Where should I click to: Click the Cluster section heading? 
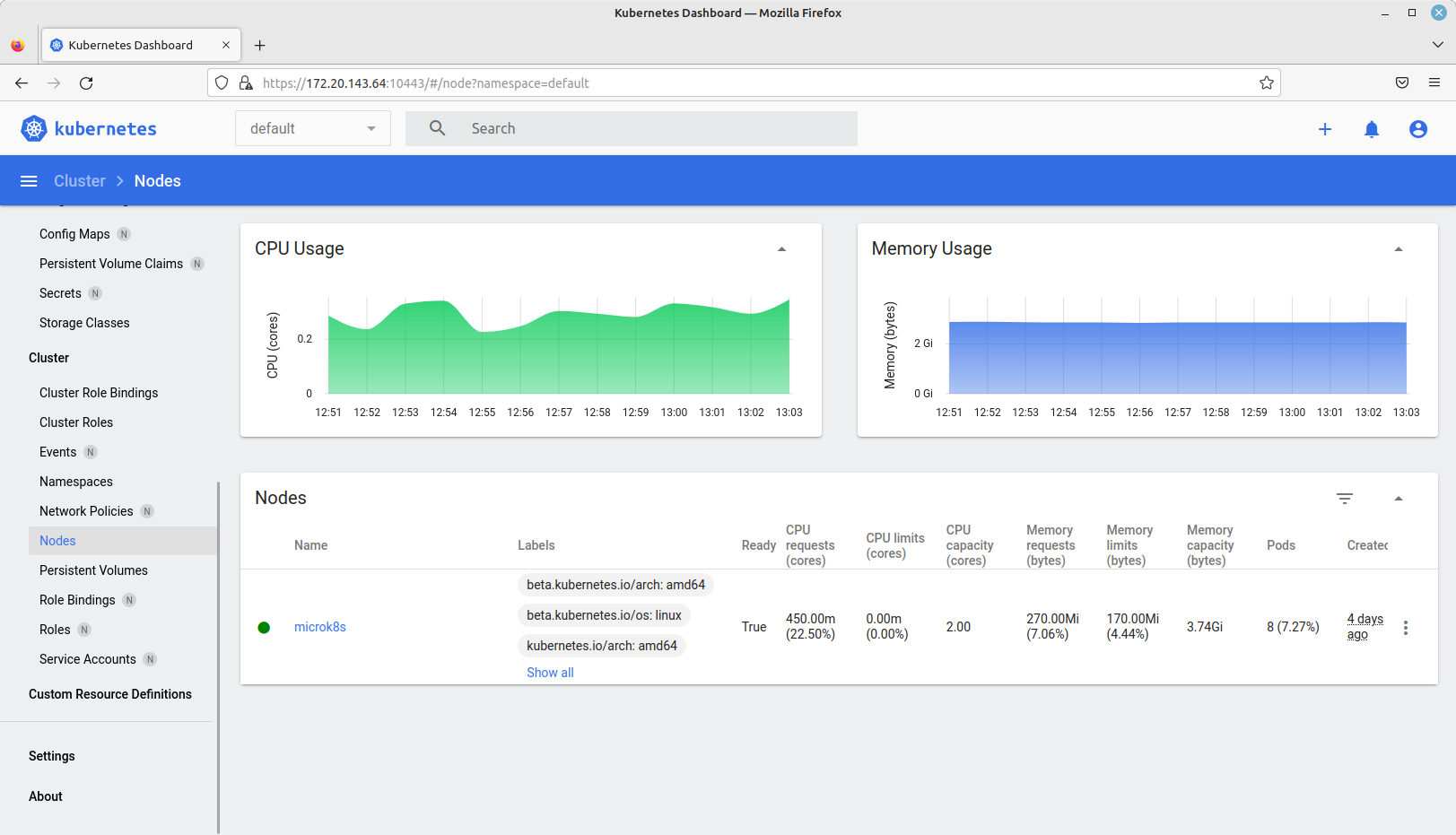coord(48,358)
